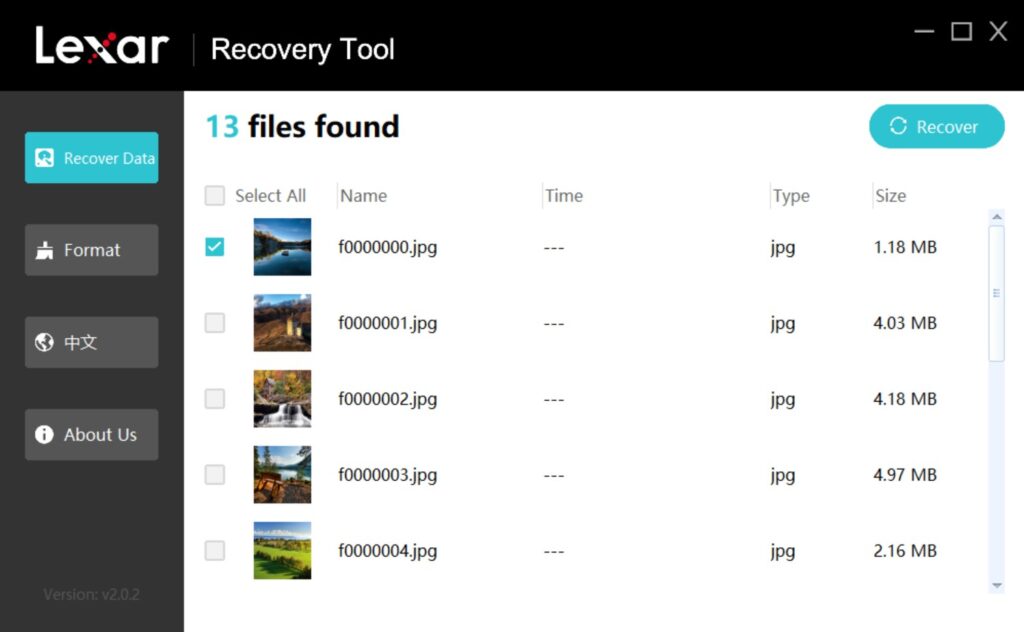Click the Lexar logo
Screen dimensions: 1024x632
[x=101, y=44]
